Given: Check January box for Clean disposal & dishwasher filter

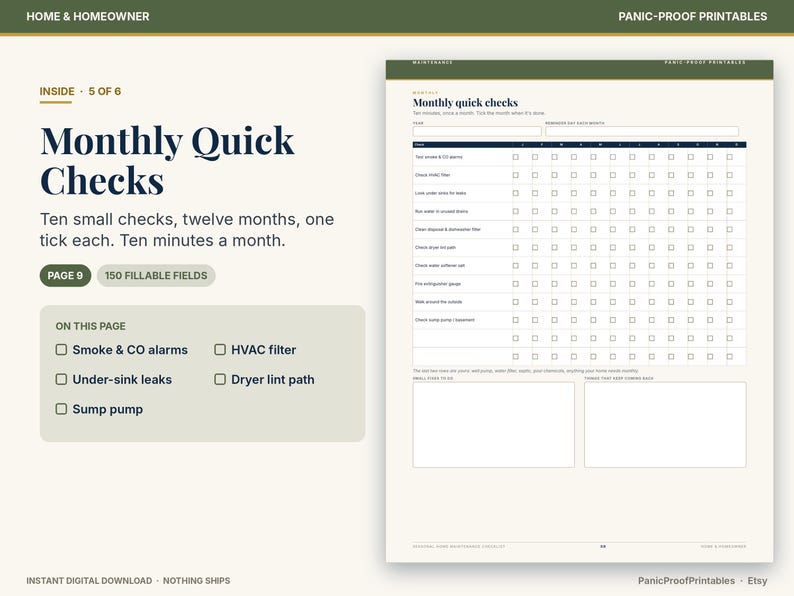Looking at the screenshot, I should tap(515, 229).
